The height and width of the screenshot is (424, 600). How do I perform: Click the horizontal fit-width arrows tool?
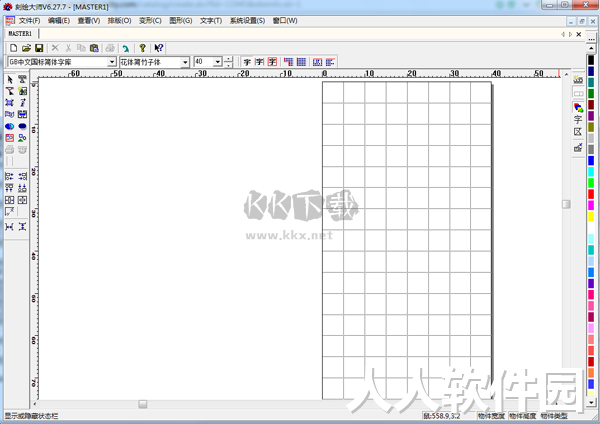click(x=23, y=114)
